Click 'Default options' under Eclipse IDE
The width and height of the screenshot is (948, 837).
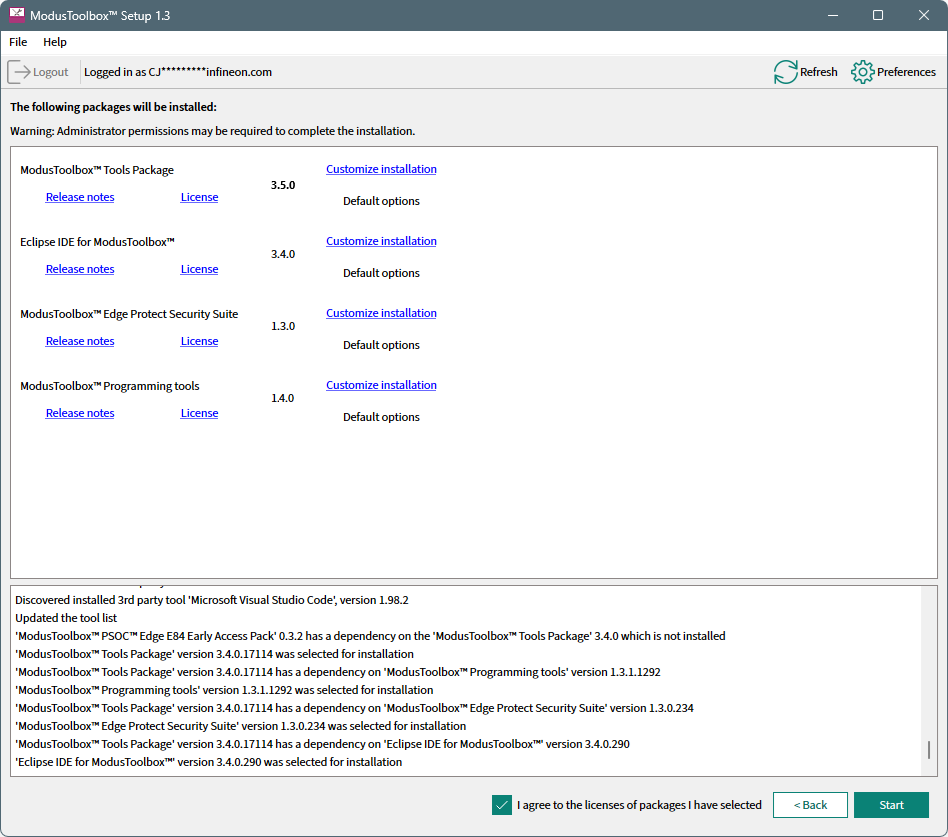[381, 273]
